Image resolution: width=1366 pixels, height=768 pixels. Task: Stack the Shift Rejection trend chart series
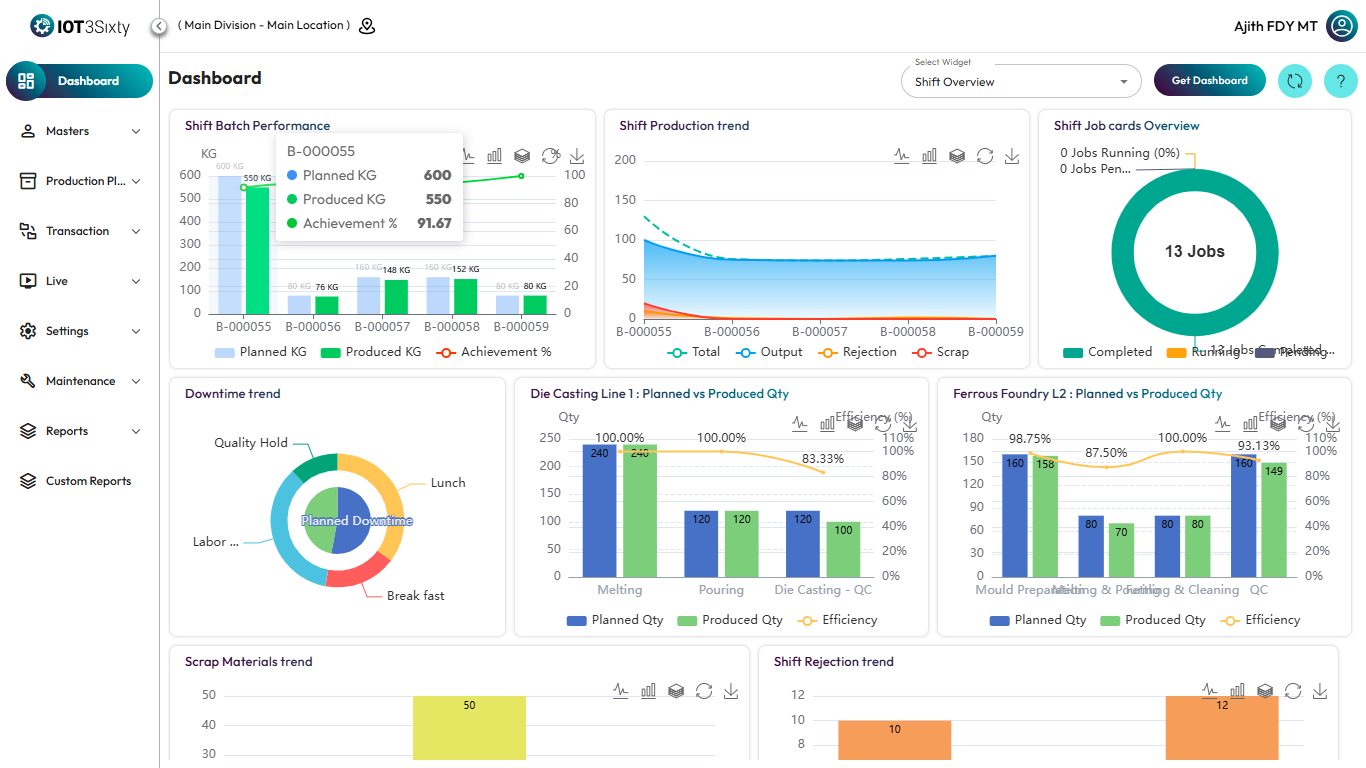click(1265, 691)
